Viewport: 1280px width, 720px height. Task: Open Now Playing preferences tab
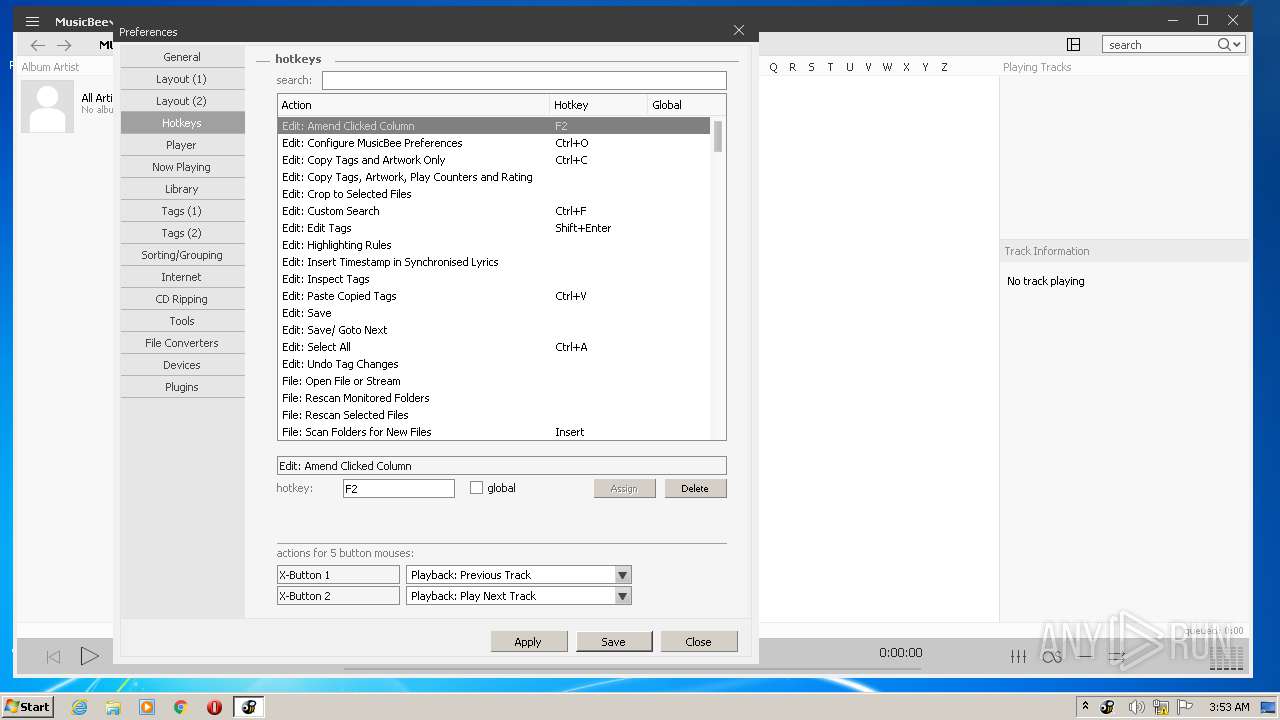click(x=182, y=167)
